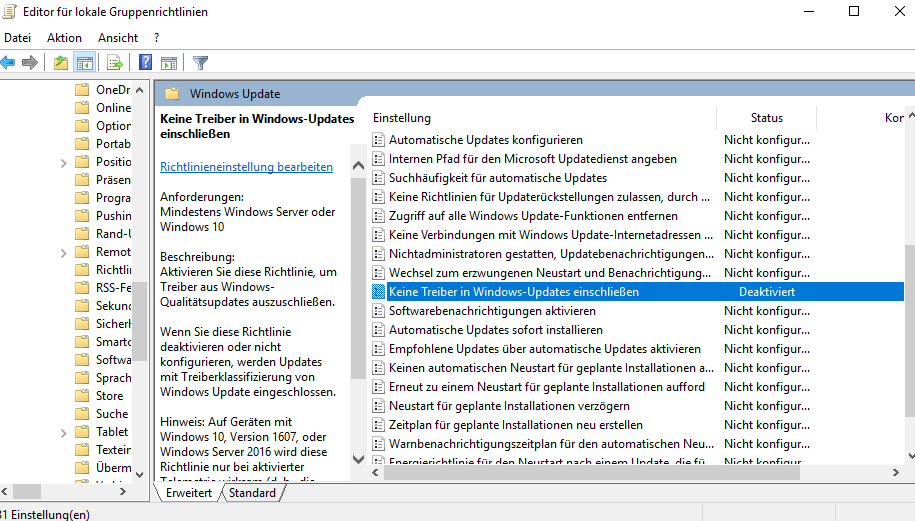Select the Suche folder in tree

(102, 414)
